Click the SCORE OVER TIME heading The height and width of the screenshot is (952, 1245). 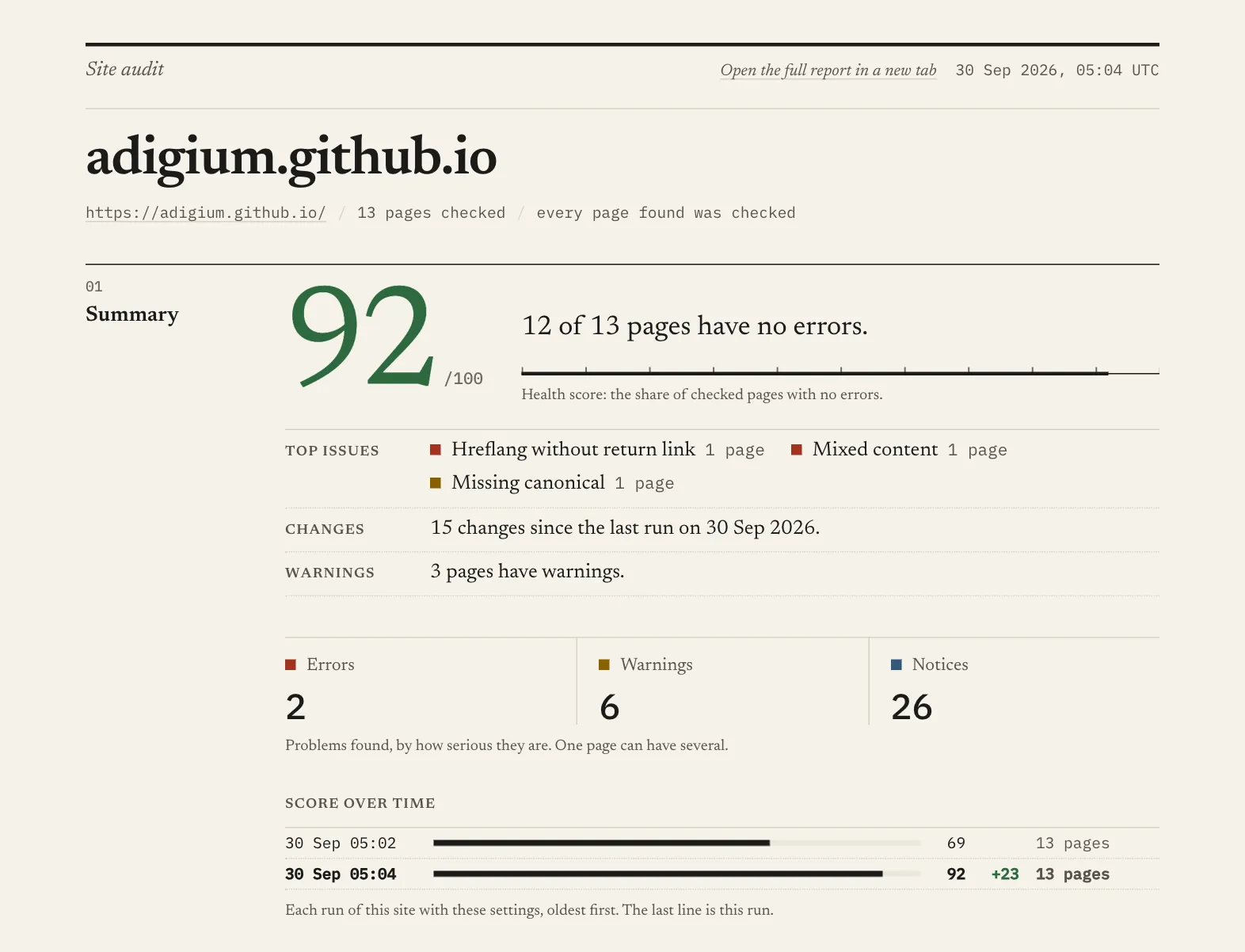360,803
